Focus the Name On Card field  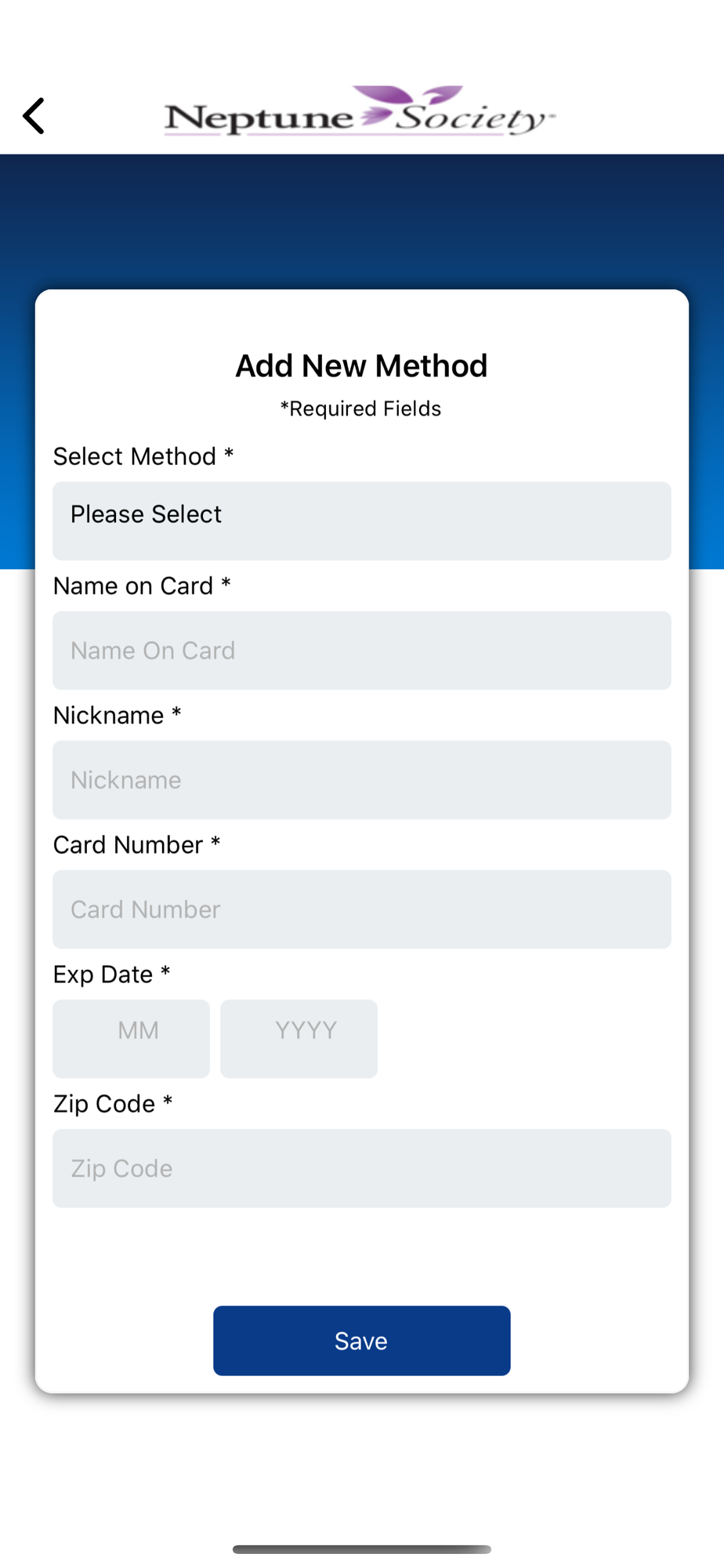[x=362, y=650]
